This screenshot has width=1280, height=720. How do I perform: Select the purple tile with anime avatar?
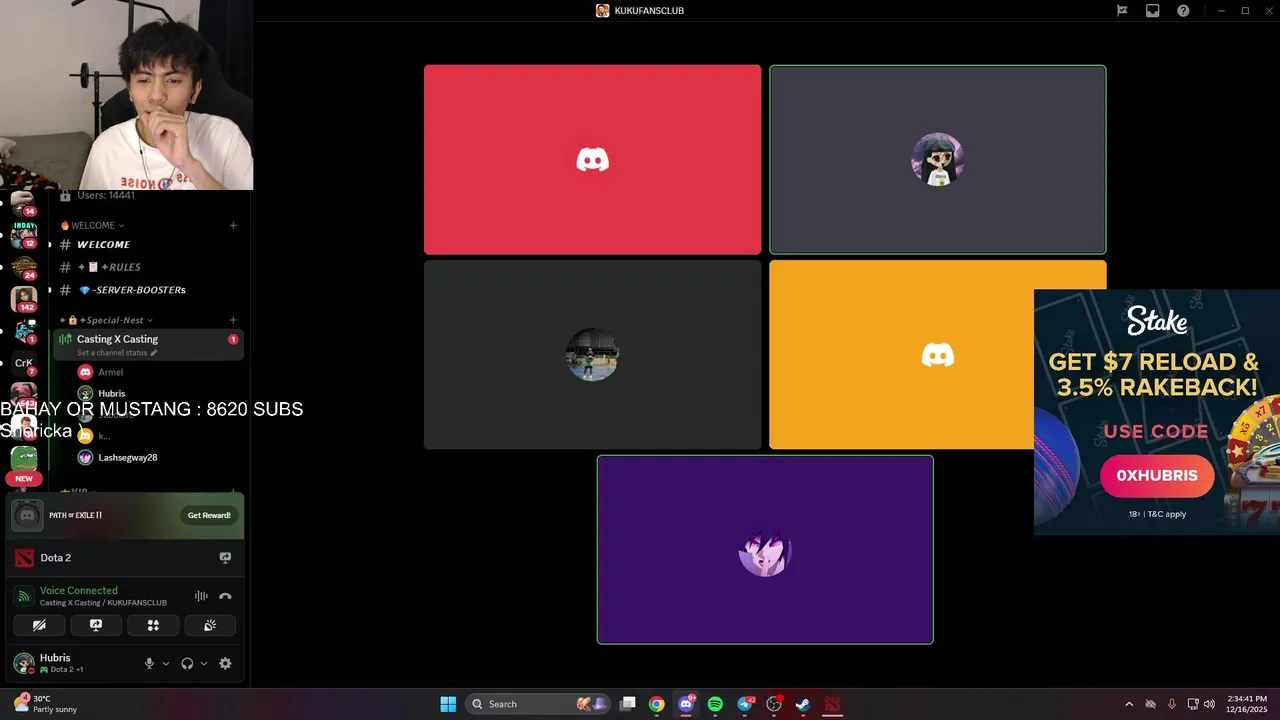pyautogui.click(x=765, y=550)
